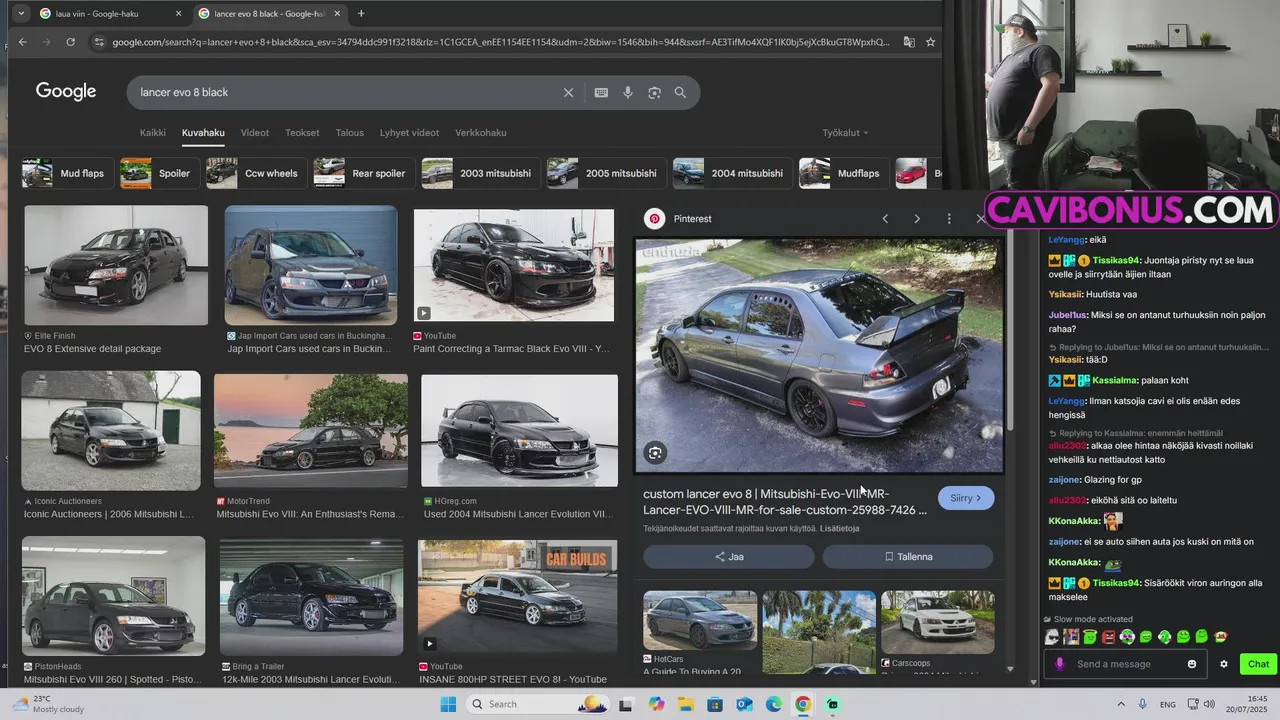
Task: Open chat settings gear icon
Action: click(1224, 664)
